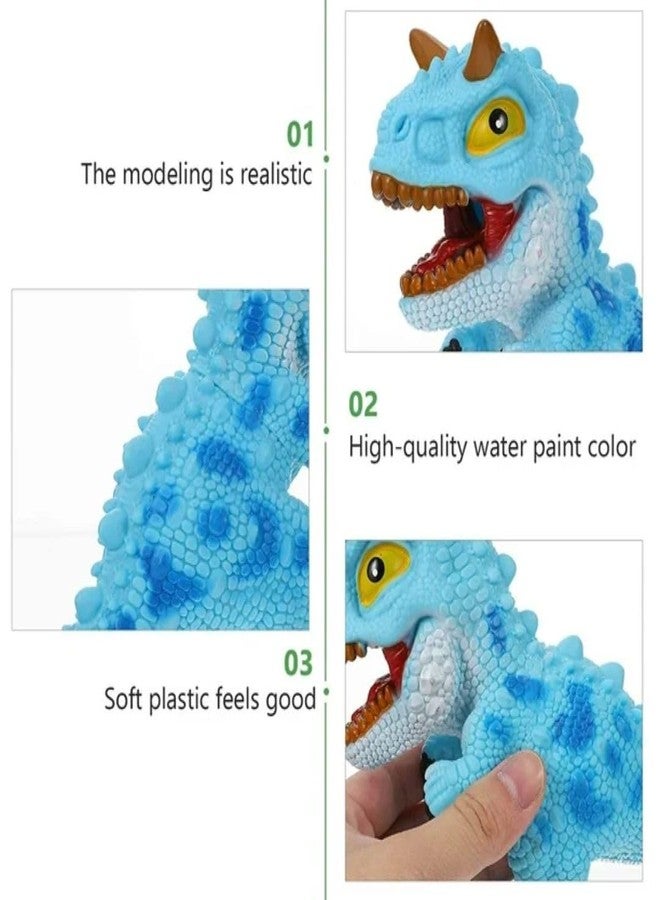Open the hand squeezing dinosaur photo
The height and width of the screenshot is (900, 660).
point(494,711)
